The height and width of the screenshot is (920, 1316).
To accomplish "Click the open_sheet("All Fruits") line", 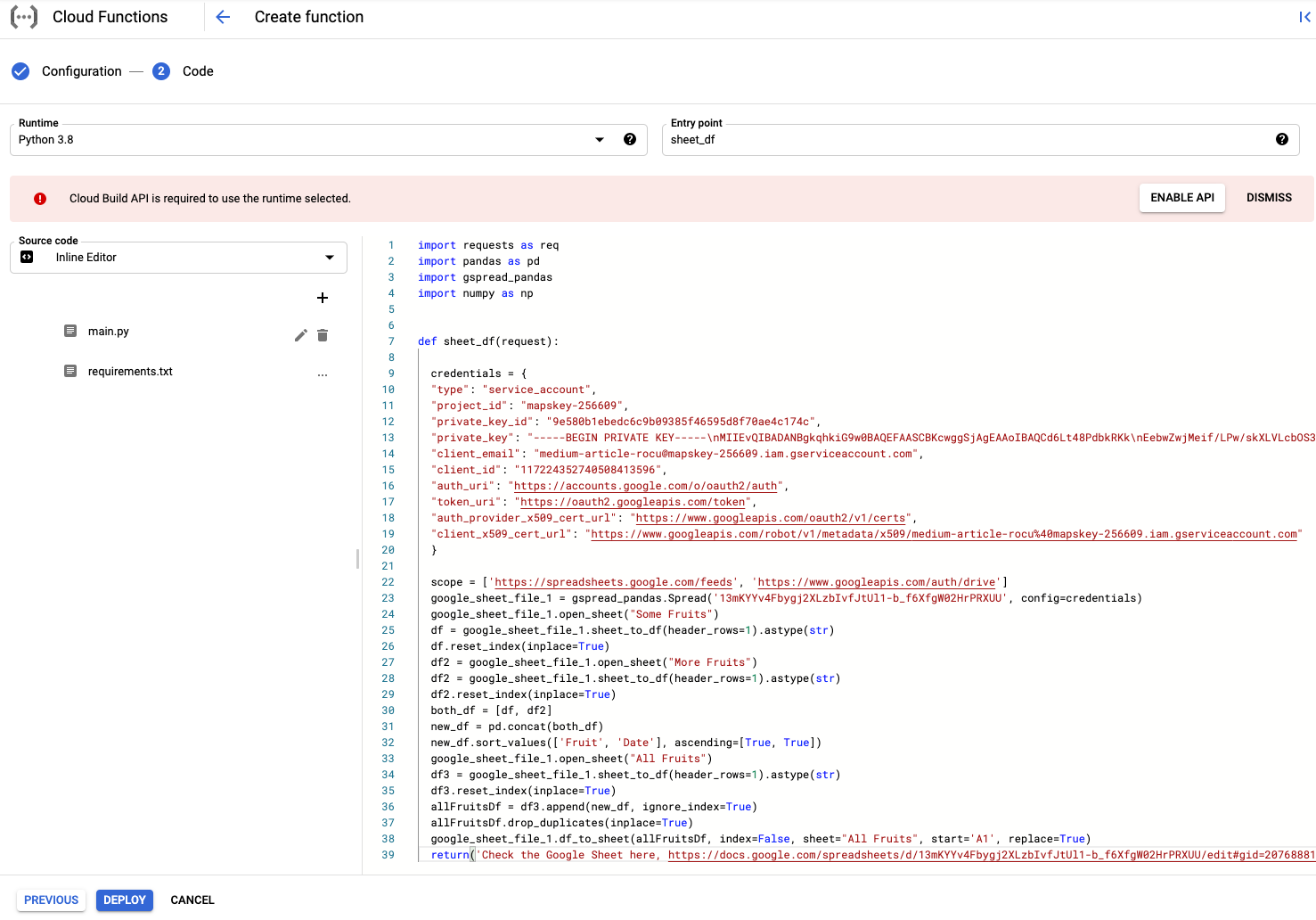I will pyautogui.click(x=571, y=759).
